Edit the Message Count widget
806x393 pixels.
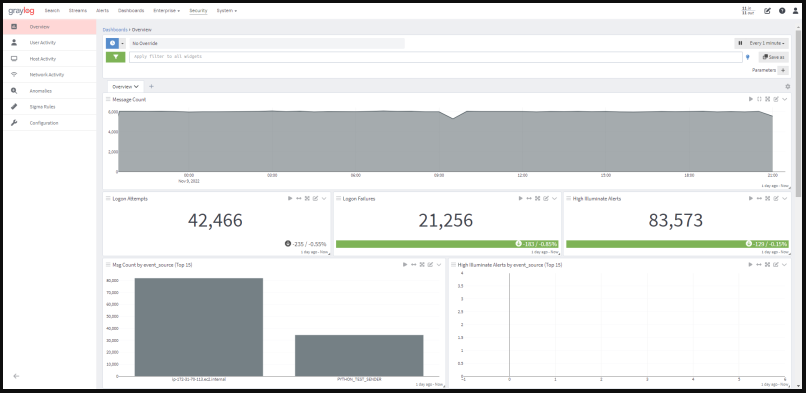(x=776, y=99)
